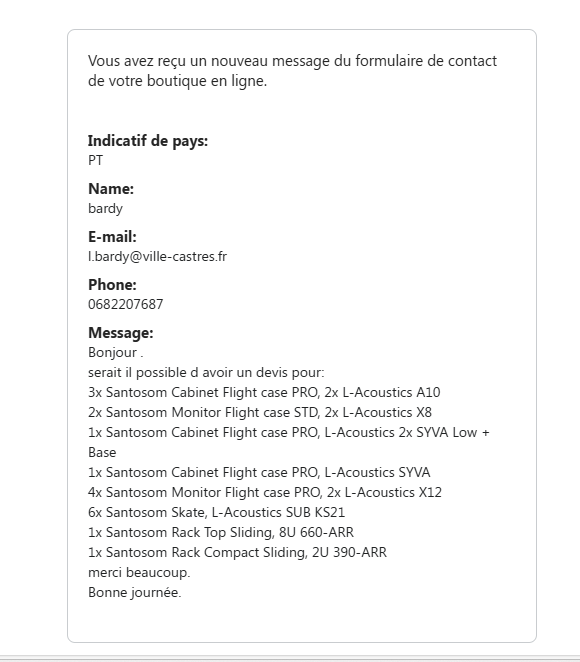Click the L-Acoustics X12 monitor case line

pyautogui.click(x=265, y=493)
